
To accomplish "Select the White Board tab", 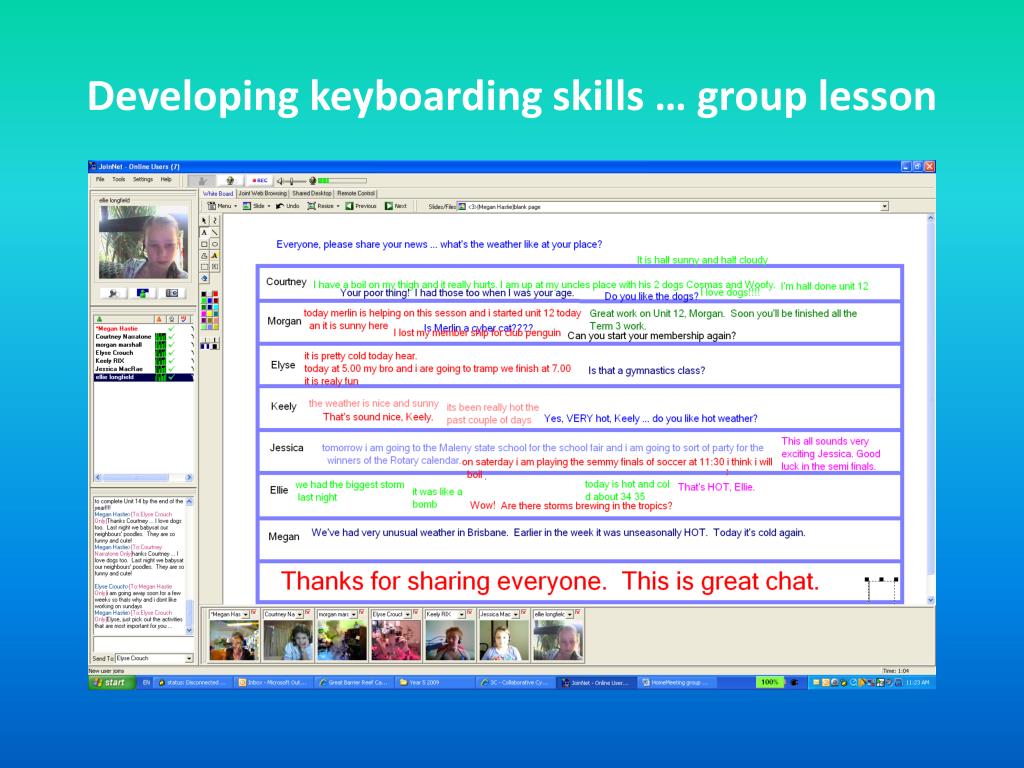I will pyautogui.click(x=218, y=193).
